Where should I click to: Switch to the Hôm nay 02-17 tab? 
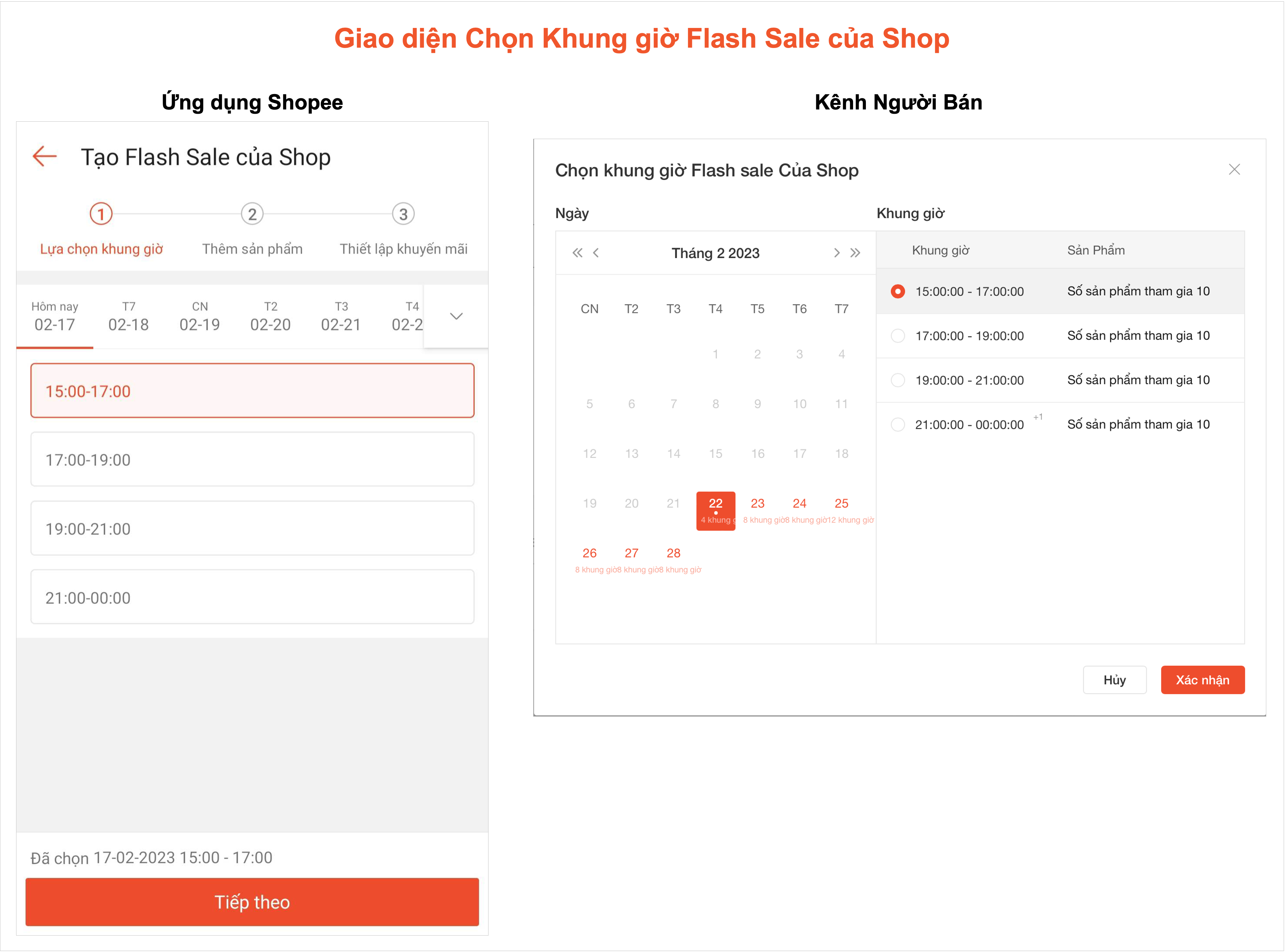55,316
